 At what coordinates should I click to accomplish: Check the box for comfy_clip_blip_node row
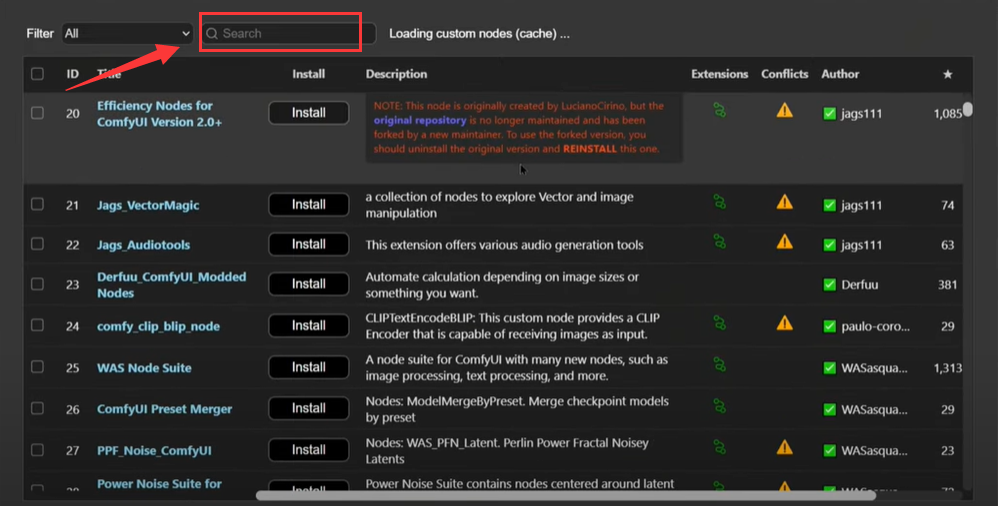click(x=38, y=325)
